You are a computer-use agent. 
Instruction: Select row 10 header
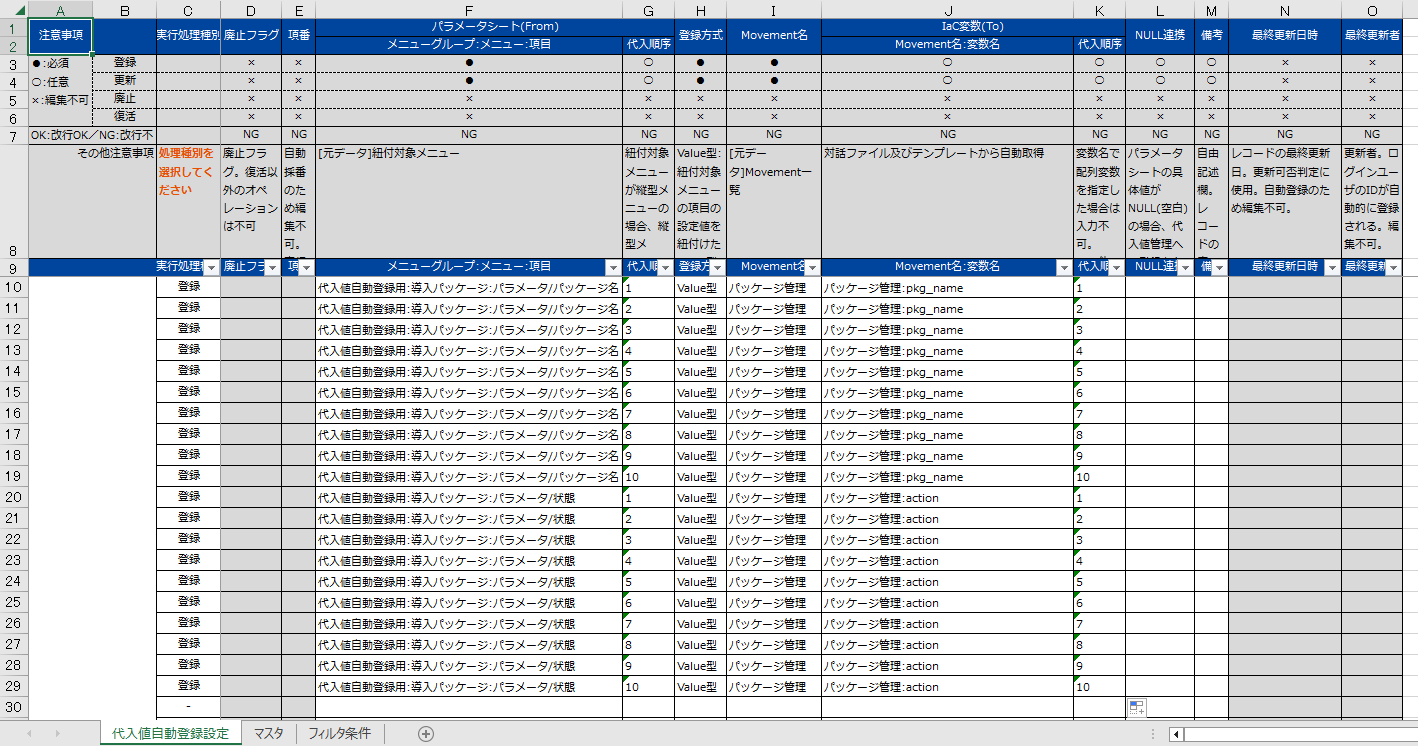pos(14,288)
